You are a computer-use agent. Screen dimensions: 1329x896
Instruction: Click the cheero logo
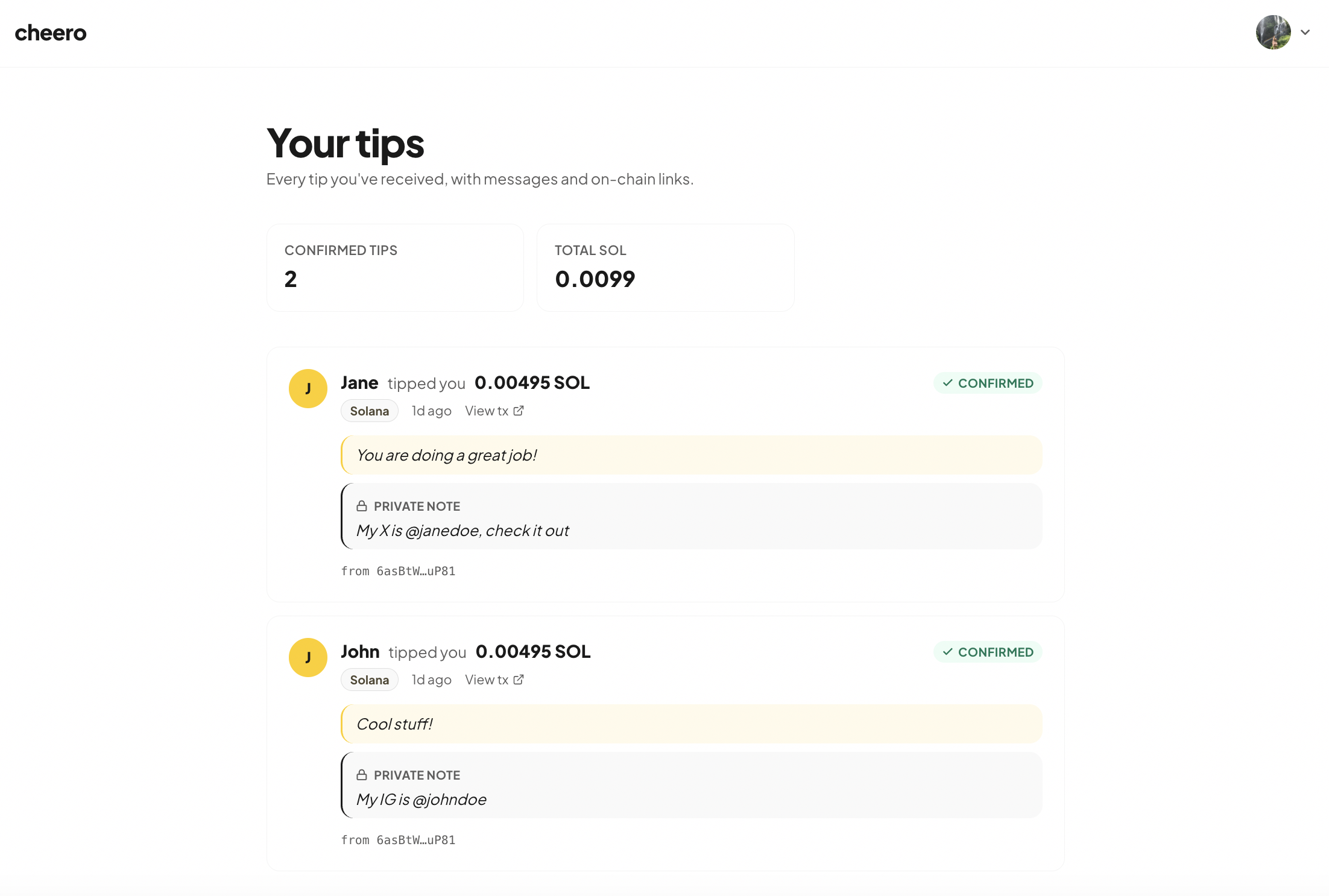tap(51, 33)
